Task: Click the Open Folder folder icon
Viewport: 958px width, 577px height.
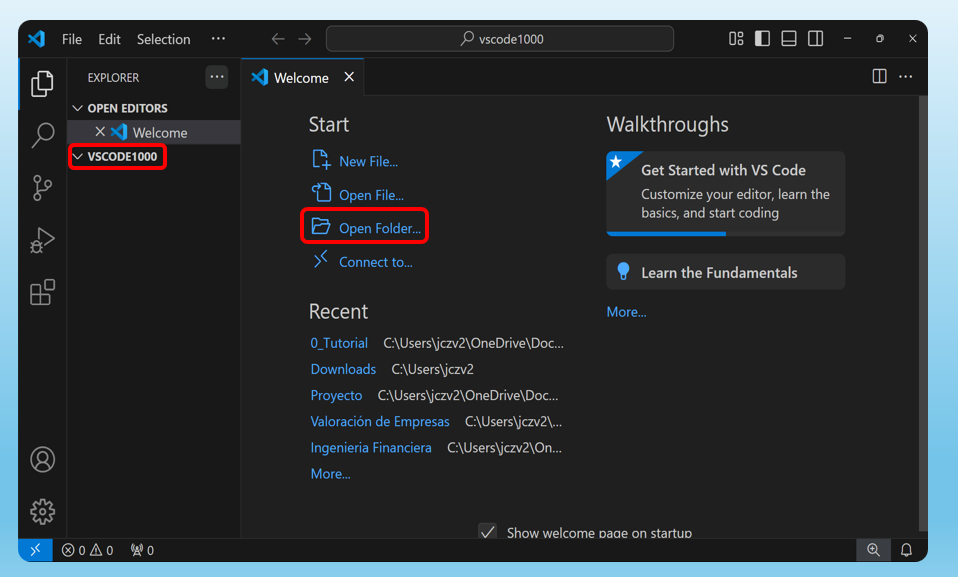Action: point(321,227)
